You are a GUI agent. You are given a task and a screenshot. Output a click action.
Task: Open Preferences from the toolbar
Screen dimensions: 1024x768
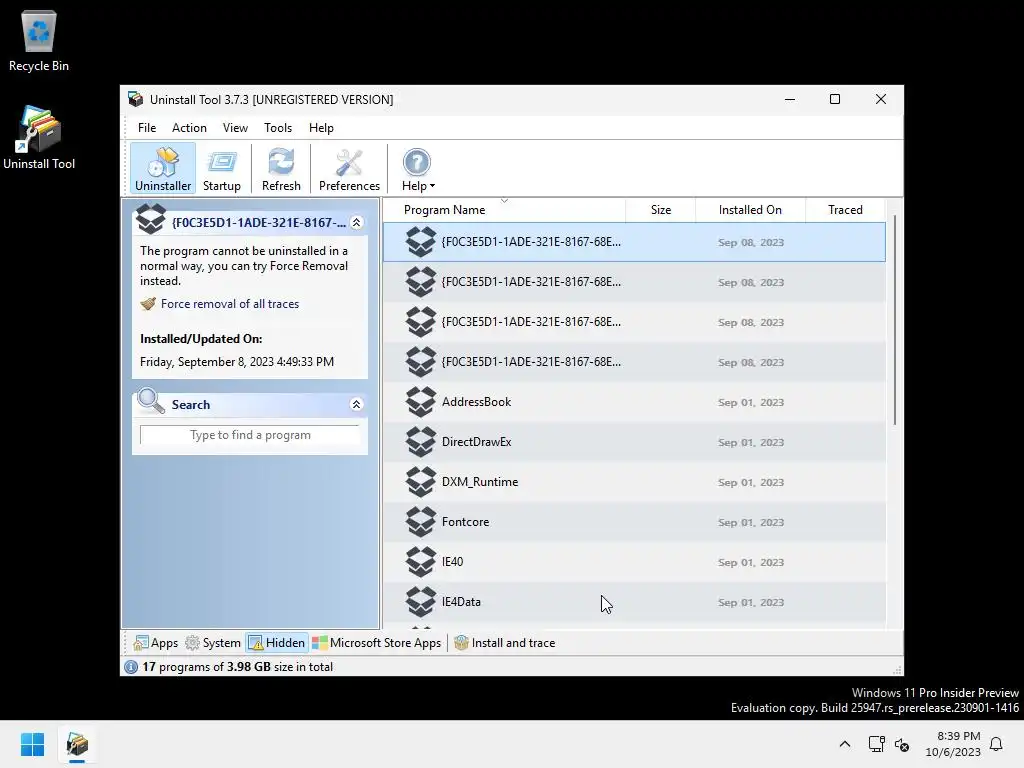pos(349,169)
